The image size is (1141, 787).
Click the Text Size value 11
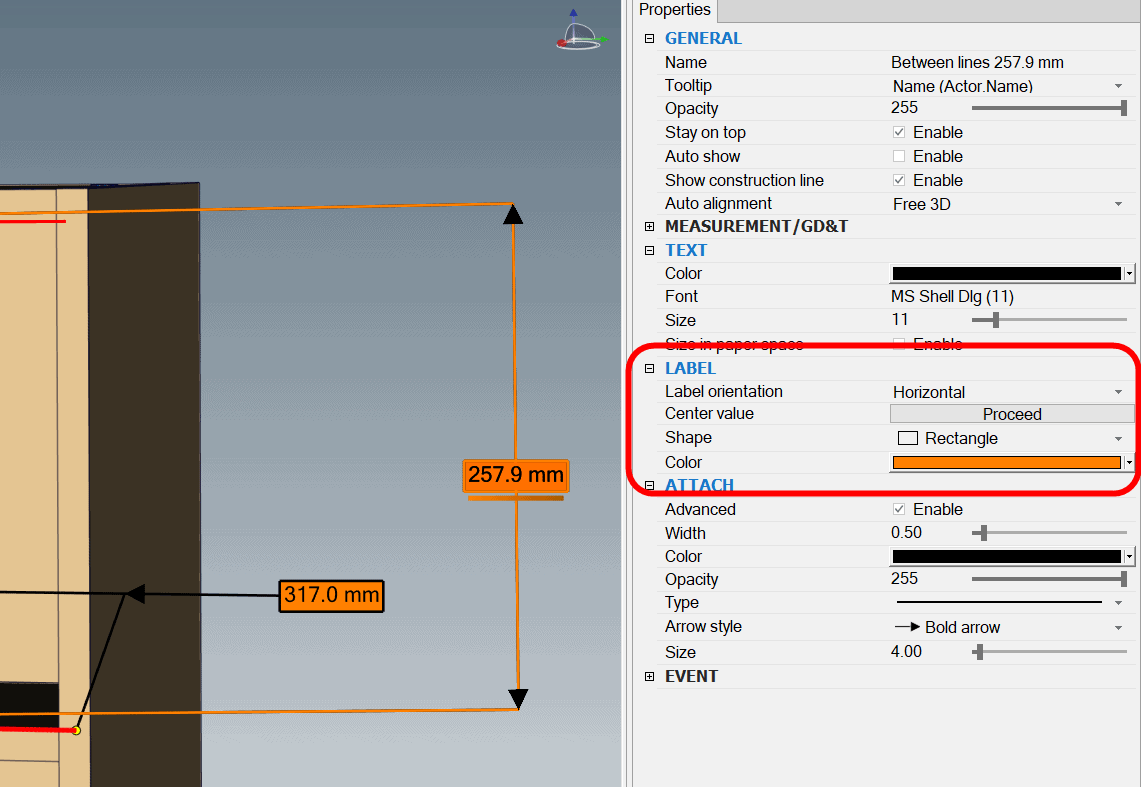click(899, 319)
